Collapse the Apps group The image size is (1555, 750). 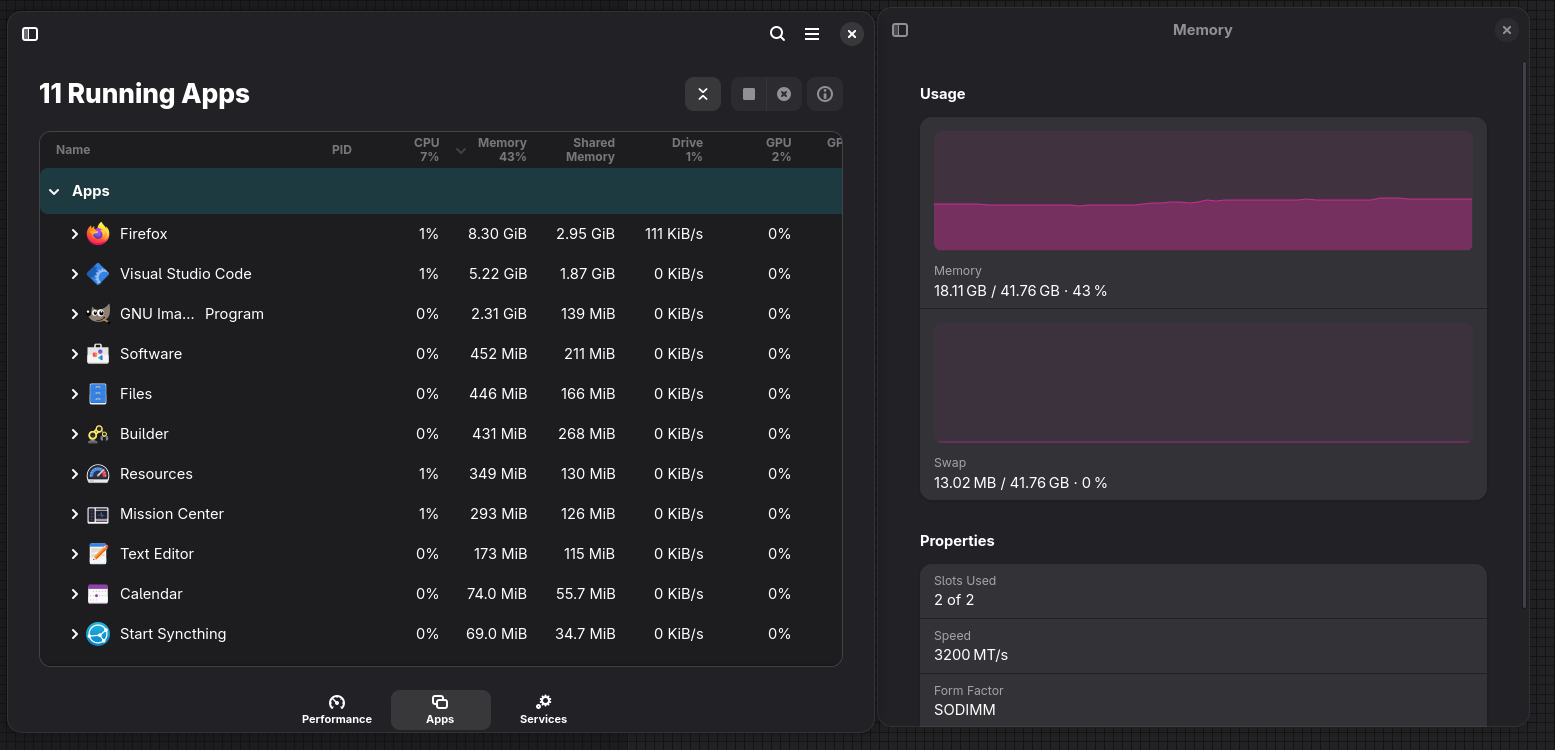tap(54, 191)
